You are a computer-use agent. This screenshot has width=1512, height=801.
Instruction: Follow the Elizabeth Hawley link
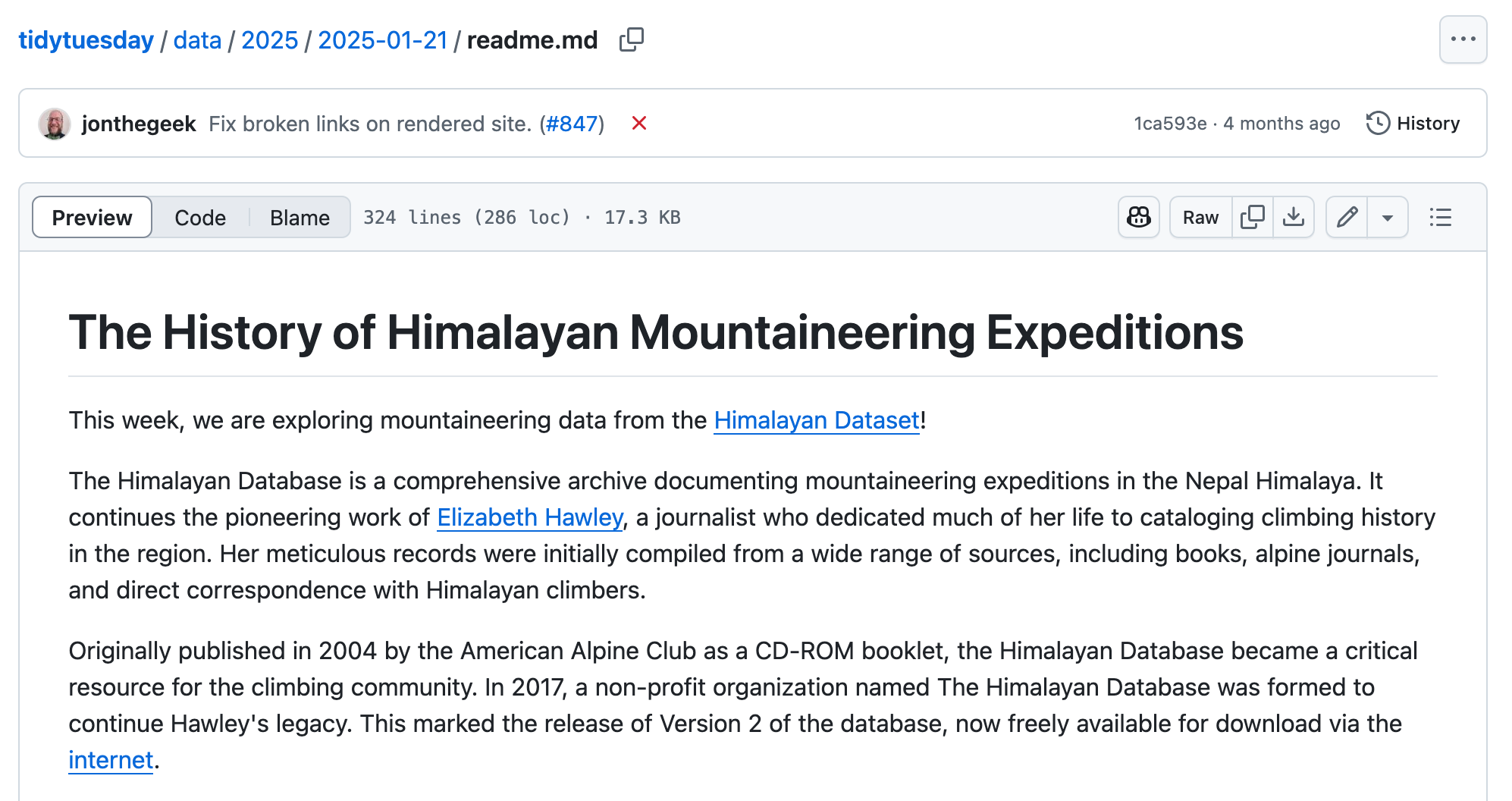point(530,517)
